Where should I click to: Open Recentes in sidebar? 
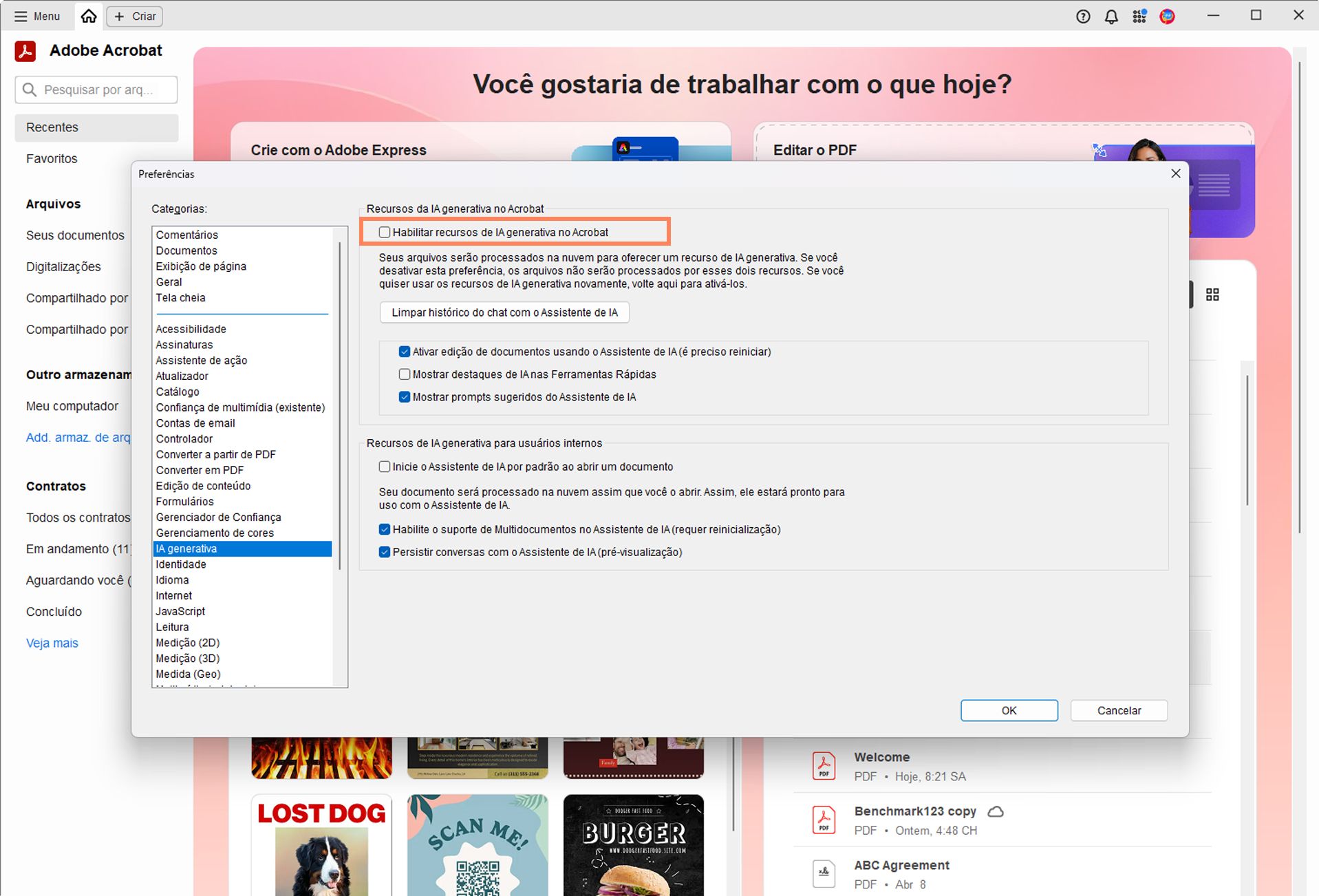(96, 127)
